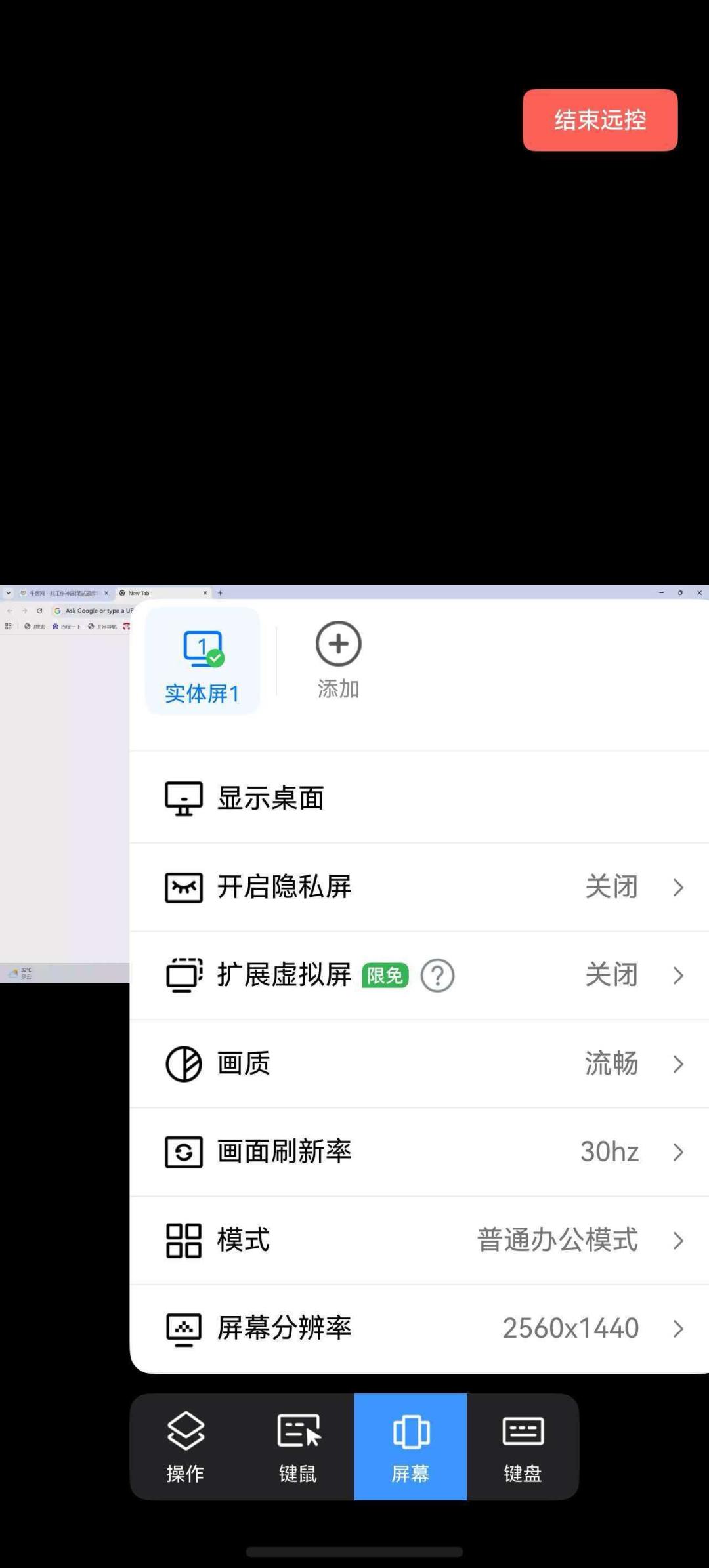Viewport: 709px width, 1568px height.
Task: Minimize the remote browser window
Action: click(661, 593)
